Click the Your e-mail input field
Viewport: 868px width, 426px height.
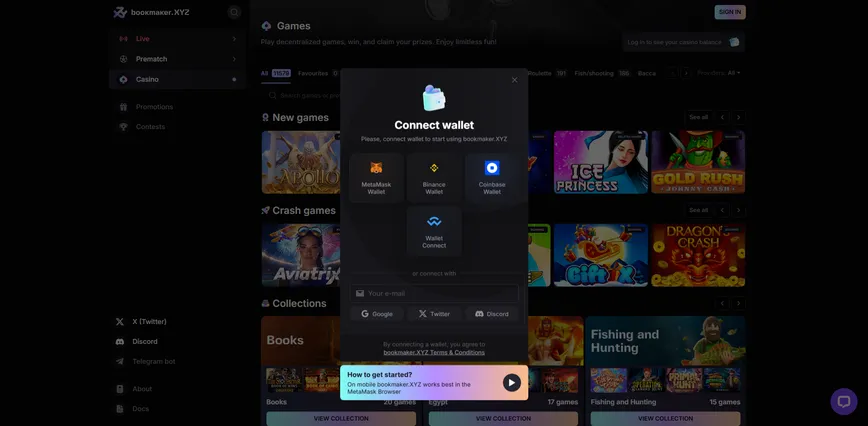(434, 293)
